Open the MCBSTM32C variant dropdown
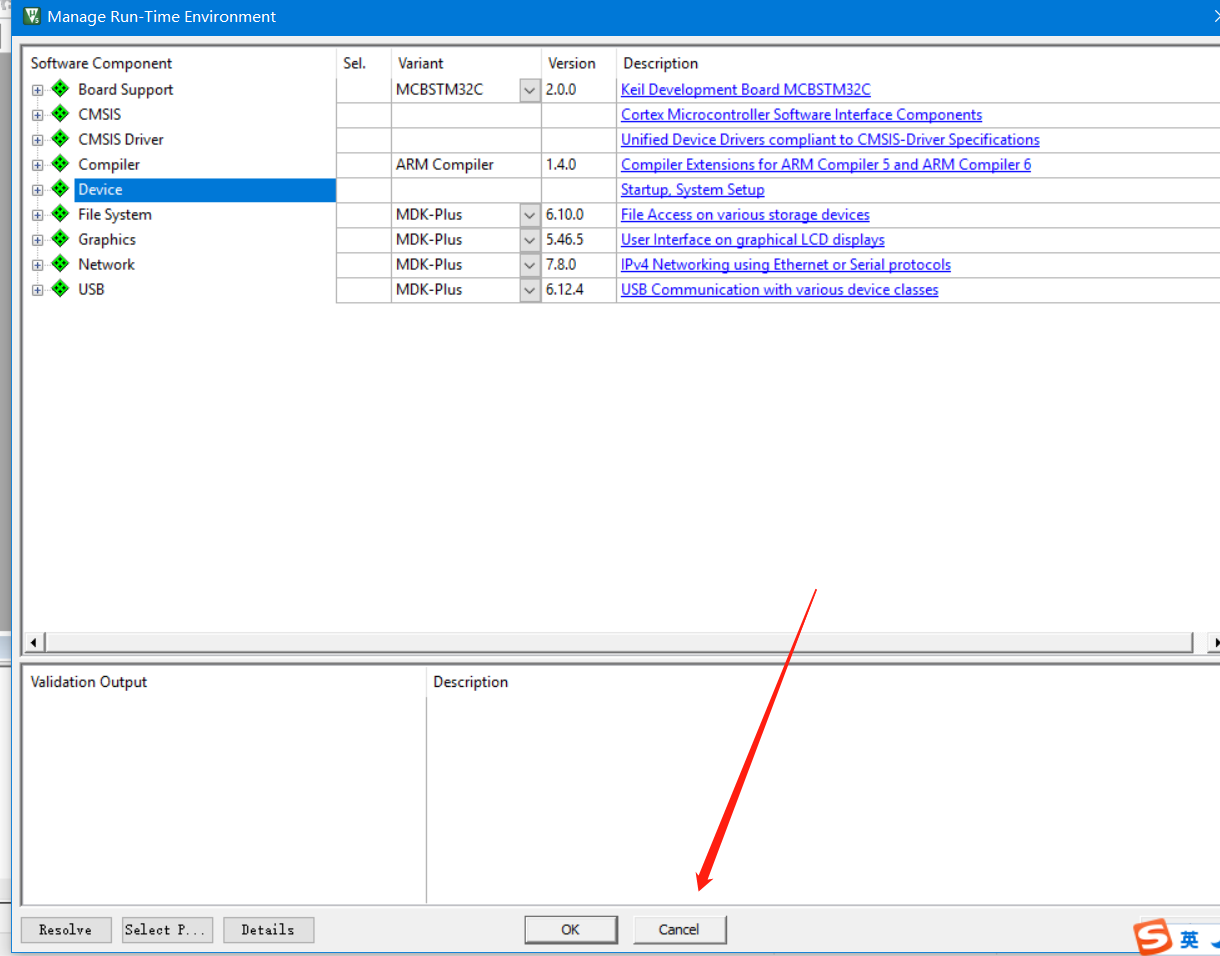The height and width of the screenshot is (956, 1220). coord(530,90)
